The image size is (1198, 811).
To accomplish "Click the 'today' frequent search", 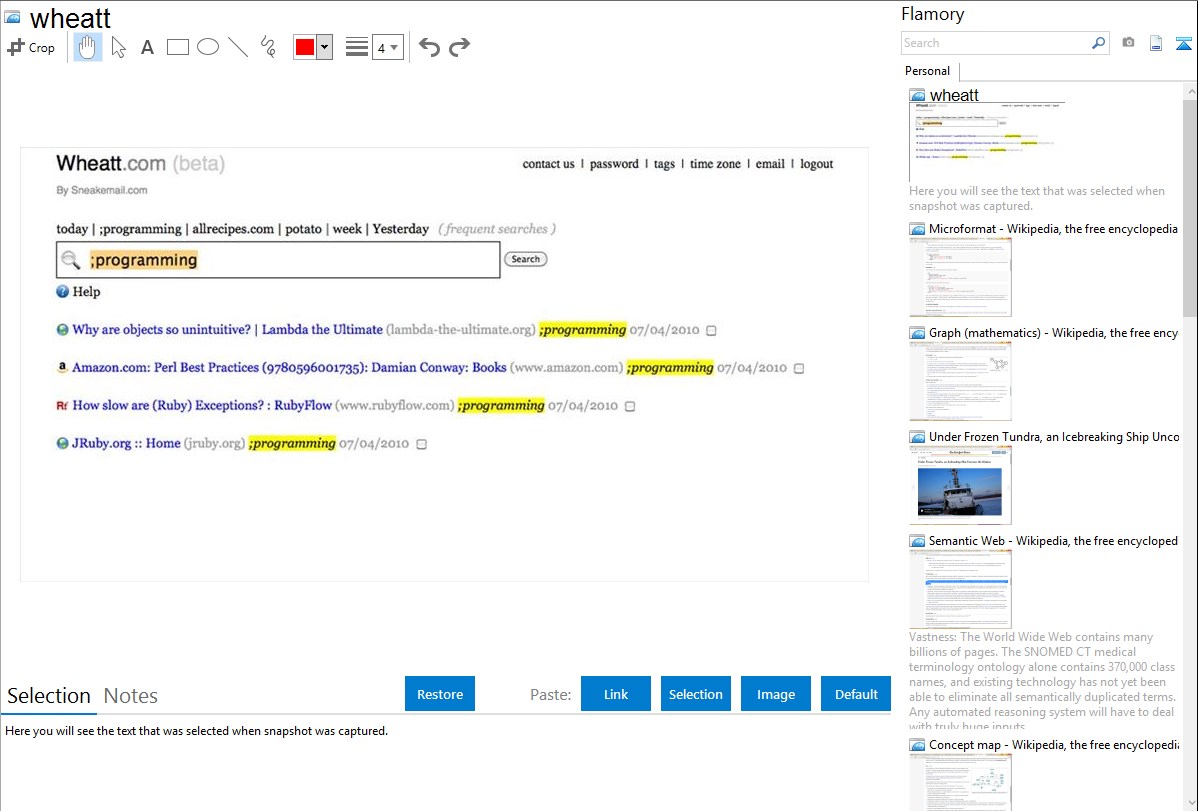I will coord(72,229).
